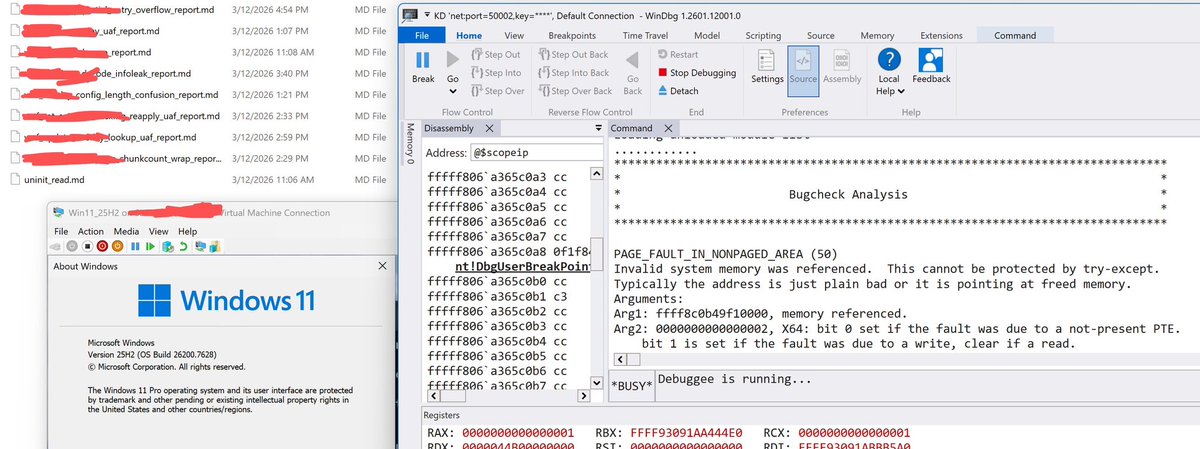Open the File menu in Virtual Machine Connection

tap(61, 231)
